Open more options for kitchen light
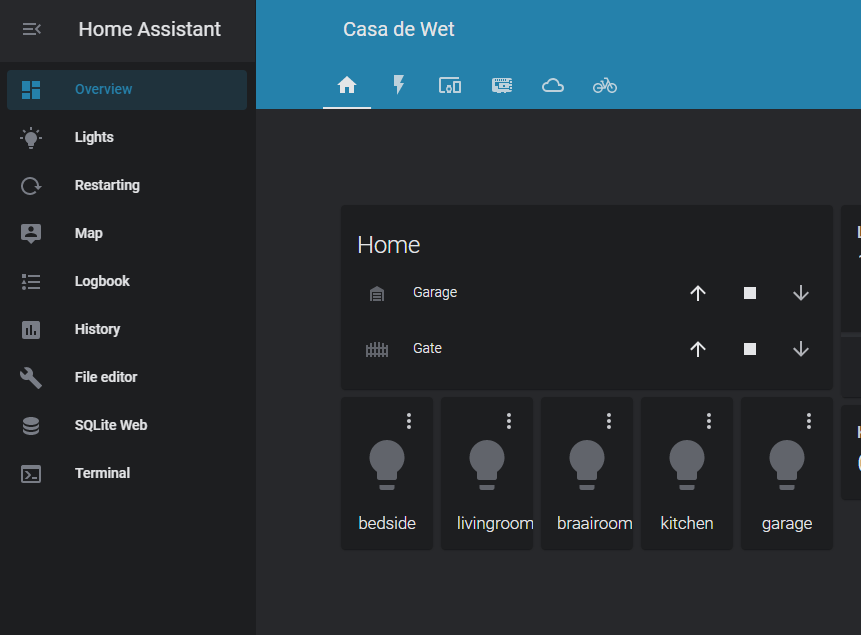Viewport: 861px width, 635px height. 709,421
